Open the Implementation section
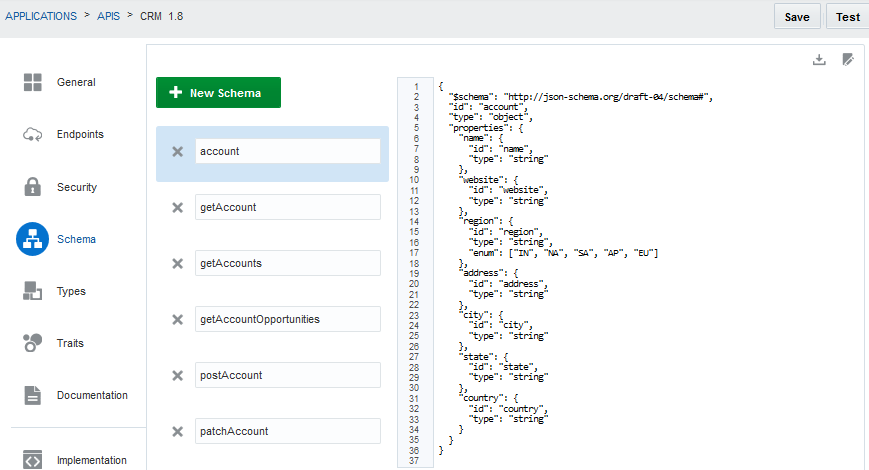This screenshot has height=470, width=869. coord(91,460)
